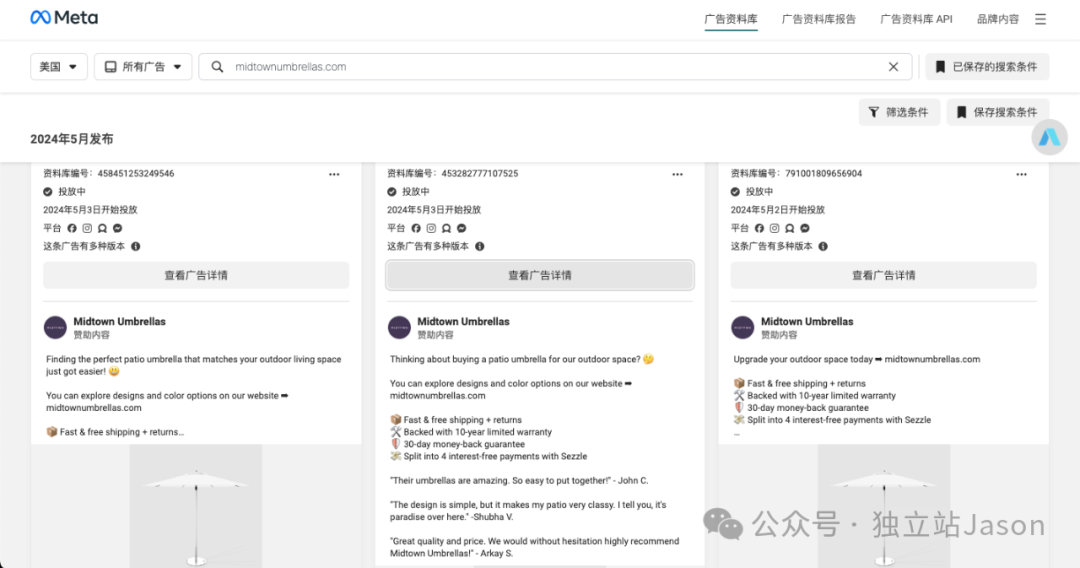This screenshot has width=1080, height=568.
Task: Click Audience Network icon on ad 791001809656904
Action: (x=789, y=228)
